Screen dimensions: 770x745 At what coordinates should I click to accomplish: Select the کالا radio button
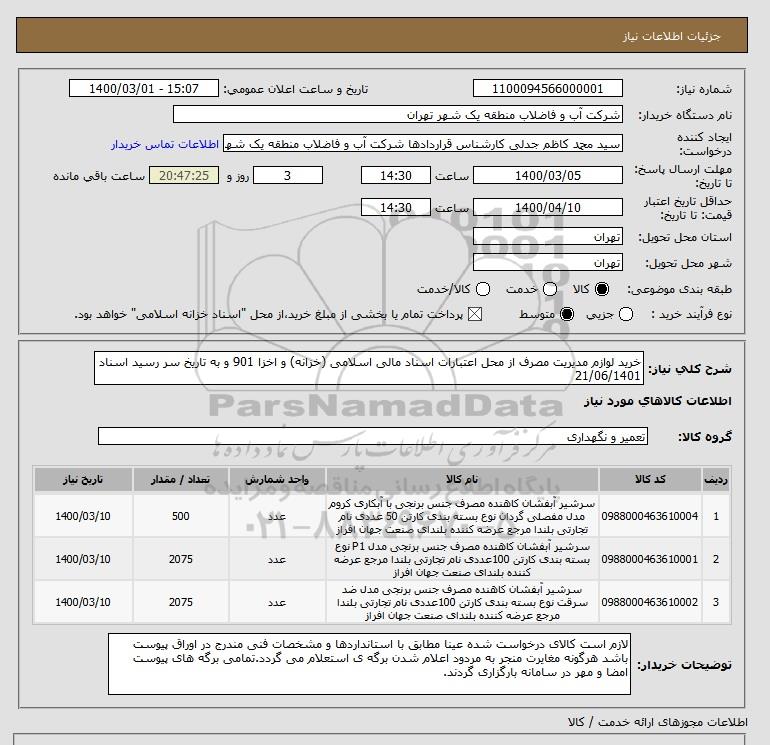(x=602, y=289)
